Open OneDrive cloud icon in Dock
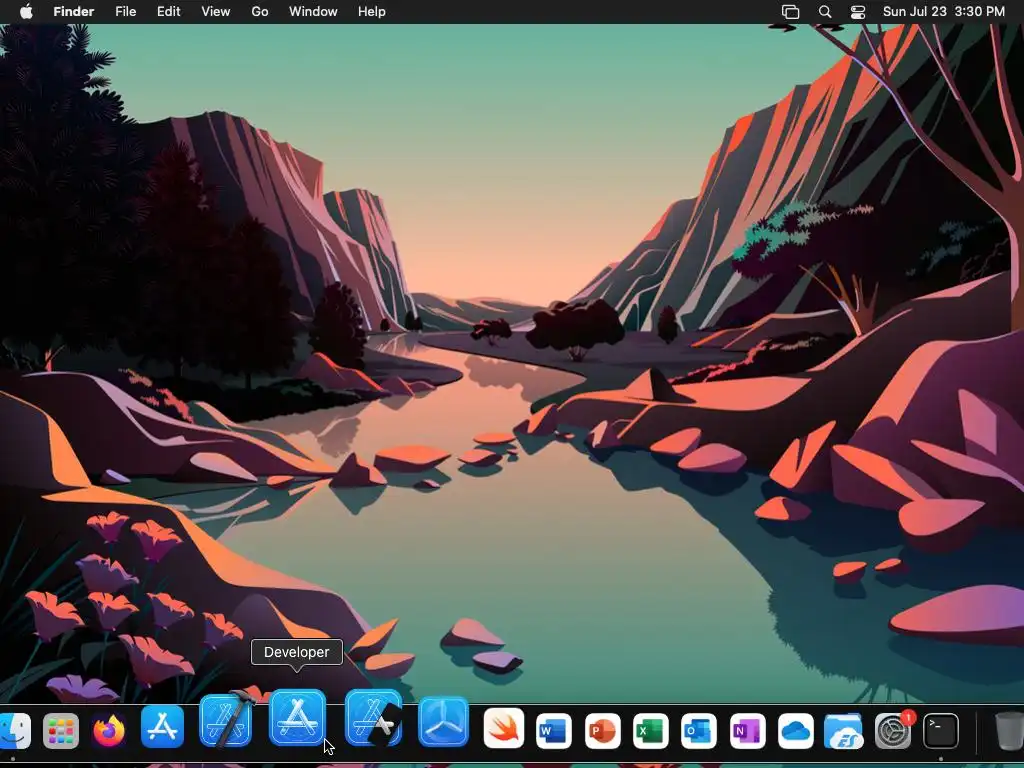Screen dimensions: 1024x768 tap(796, 730)
